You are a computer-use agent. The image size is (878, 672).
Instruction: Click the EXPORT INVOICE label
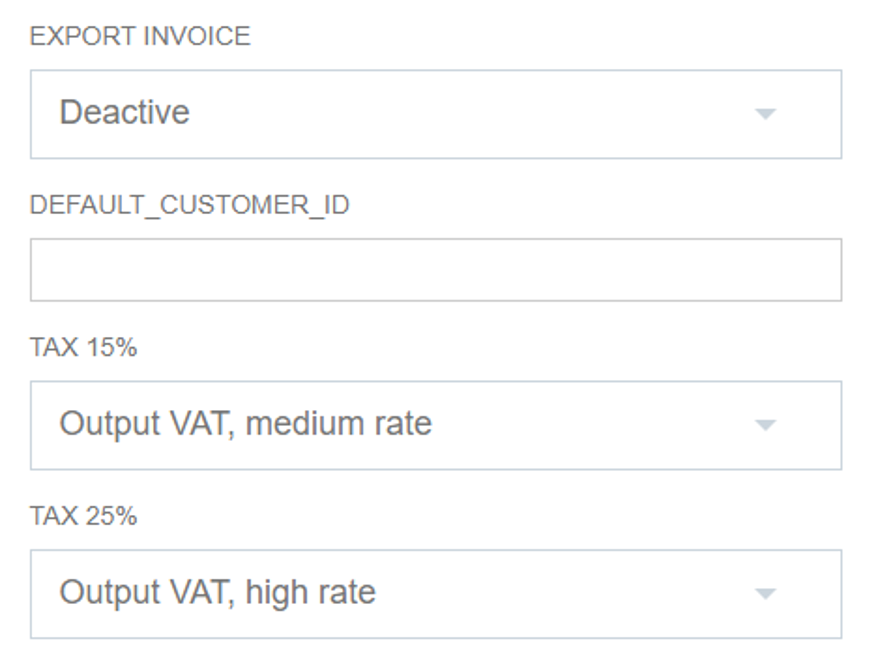point(140,37)
